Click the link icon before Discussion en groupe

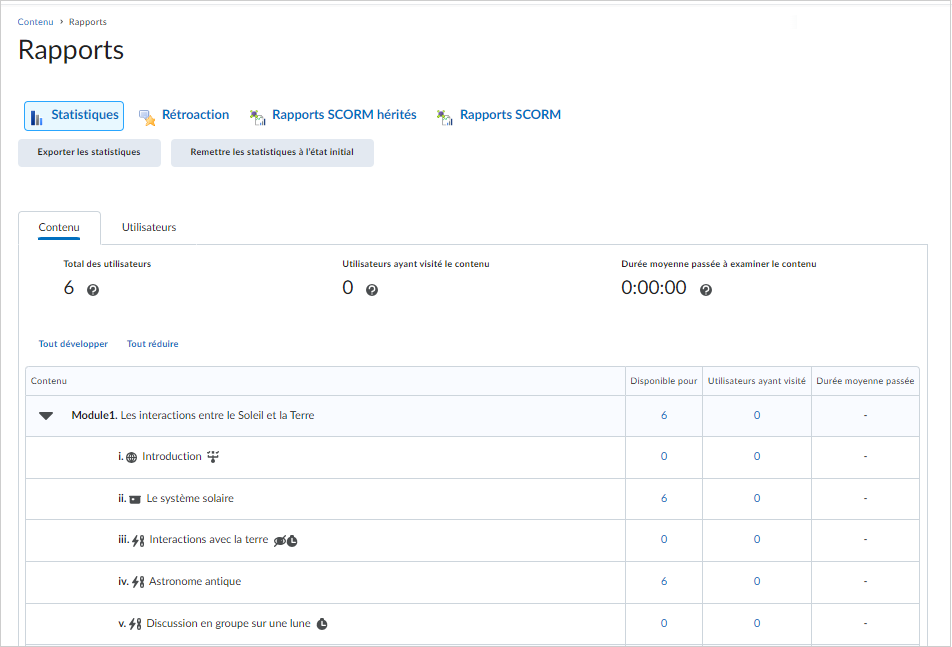pyautogui.click(x=135, y=624)
